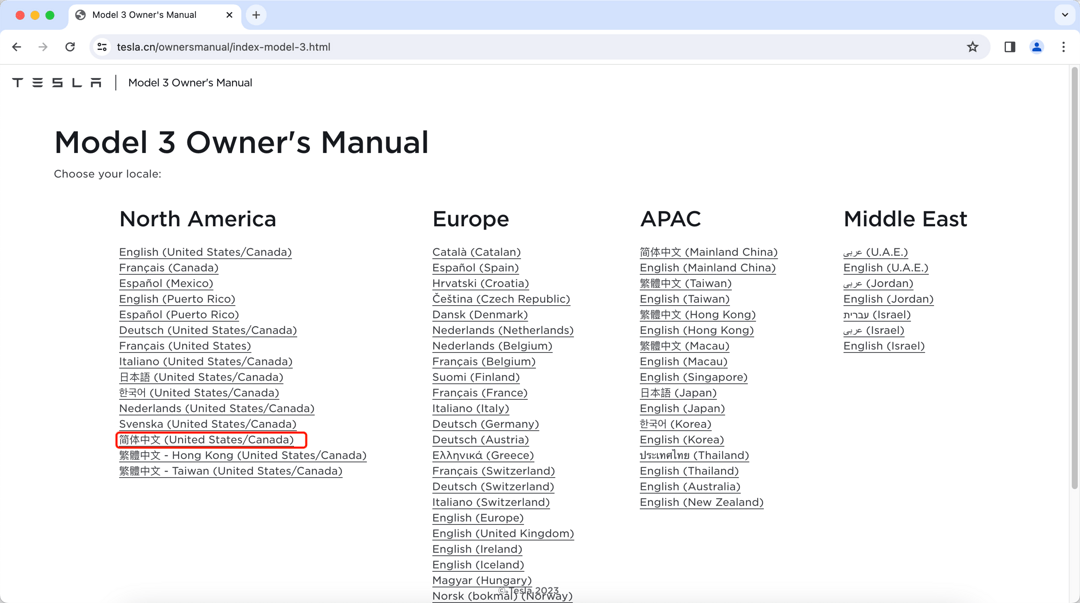Choose 繁體中文 (Macau) locale
Screen dimensions: 1080x603
[685, 346]
